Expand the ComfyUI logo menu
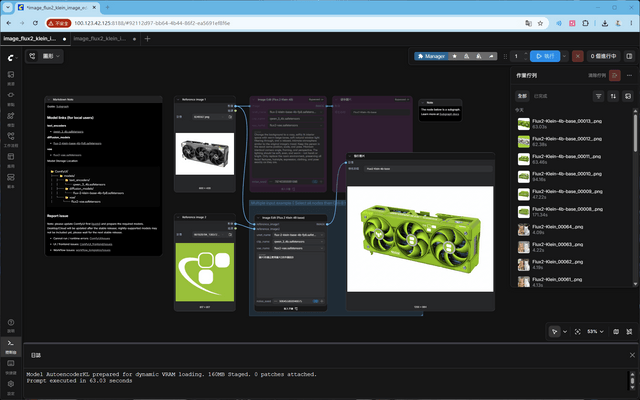The image size is (640, 400). [12, 58]
